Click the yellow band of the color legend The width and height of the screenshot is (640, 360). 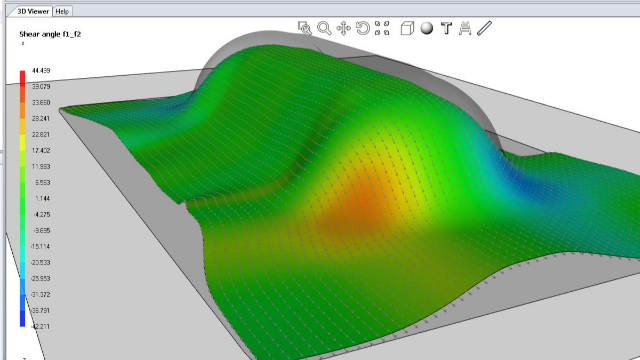coord(22,143)
